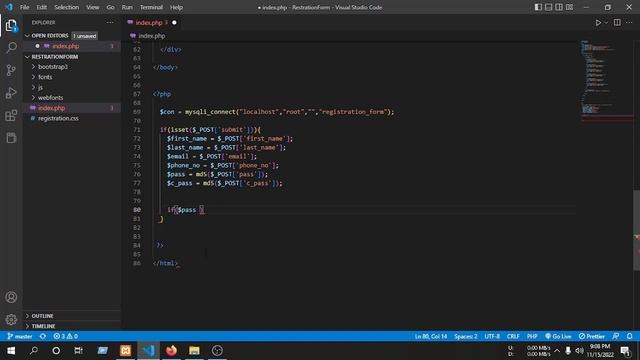Collapse the RESTRATIONFORM folder section

(x=72, y=56)
